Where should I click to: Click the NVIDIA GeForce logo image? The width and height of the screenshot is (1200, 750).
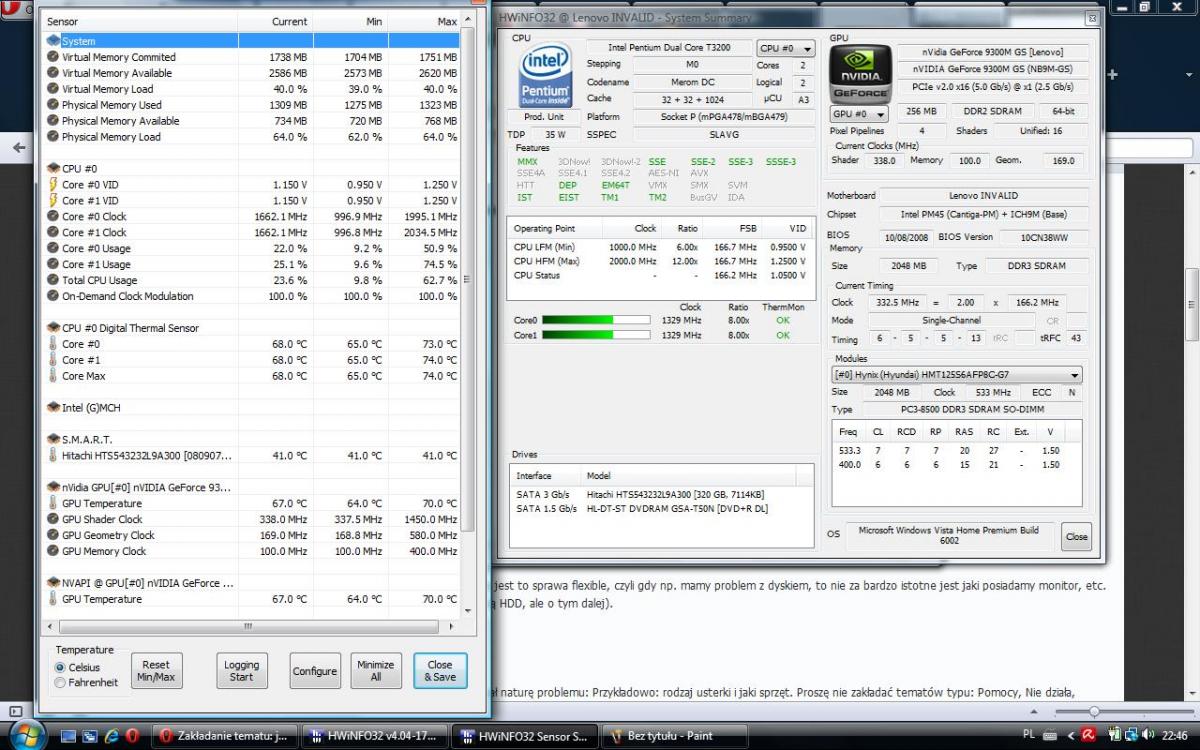pyautogui.click(x=860, y=73)
